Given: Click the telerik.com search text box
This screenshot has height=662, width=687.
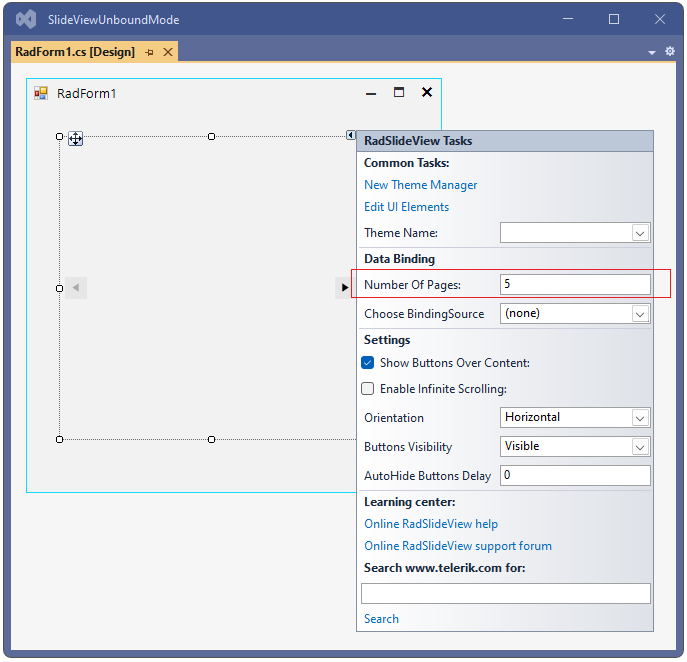Looking at the screenshot, I should (x=506, y=593).
